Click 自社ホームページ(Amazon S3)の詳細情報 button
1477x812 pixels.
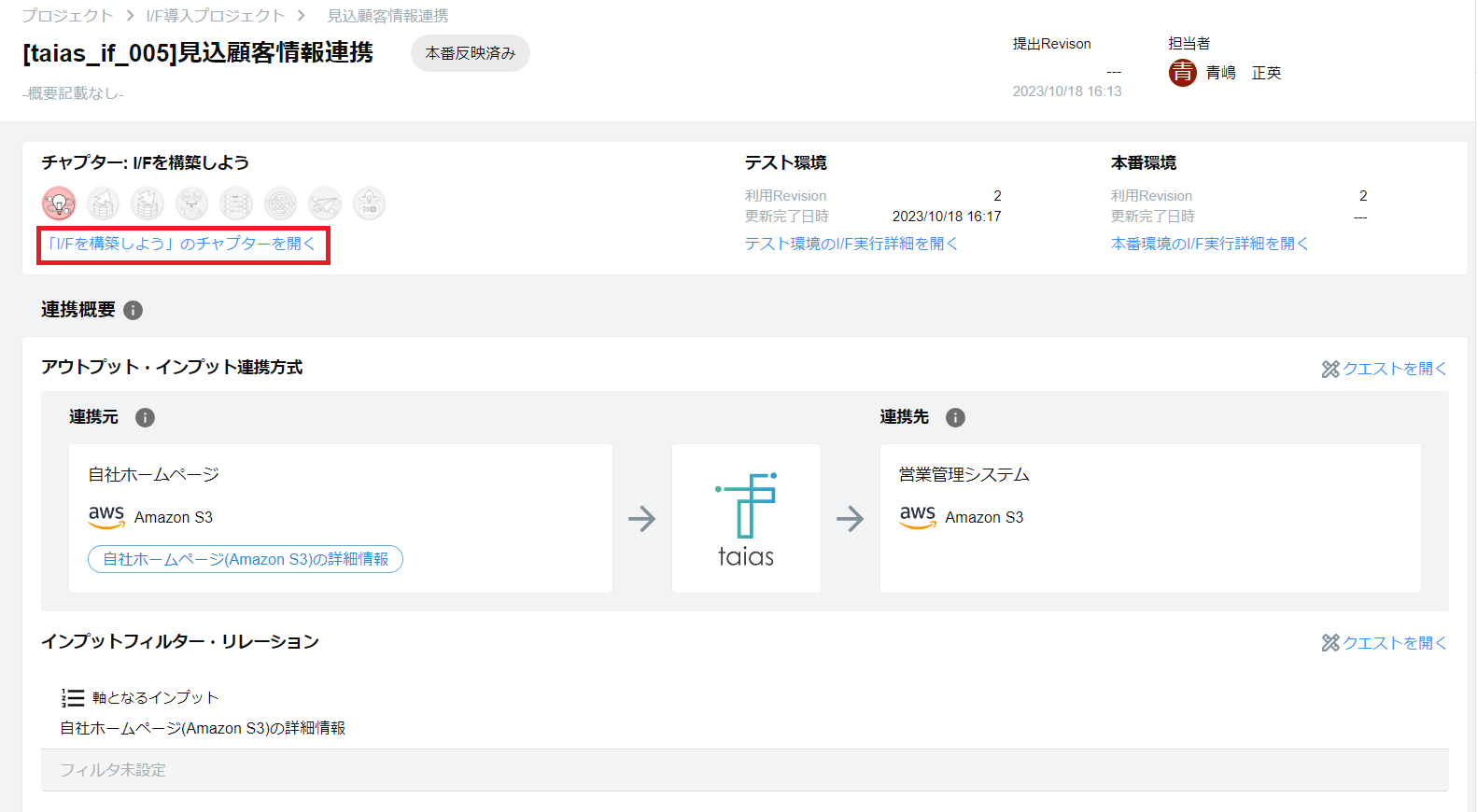click(246, 559)
